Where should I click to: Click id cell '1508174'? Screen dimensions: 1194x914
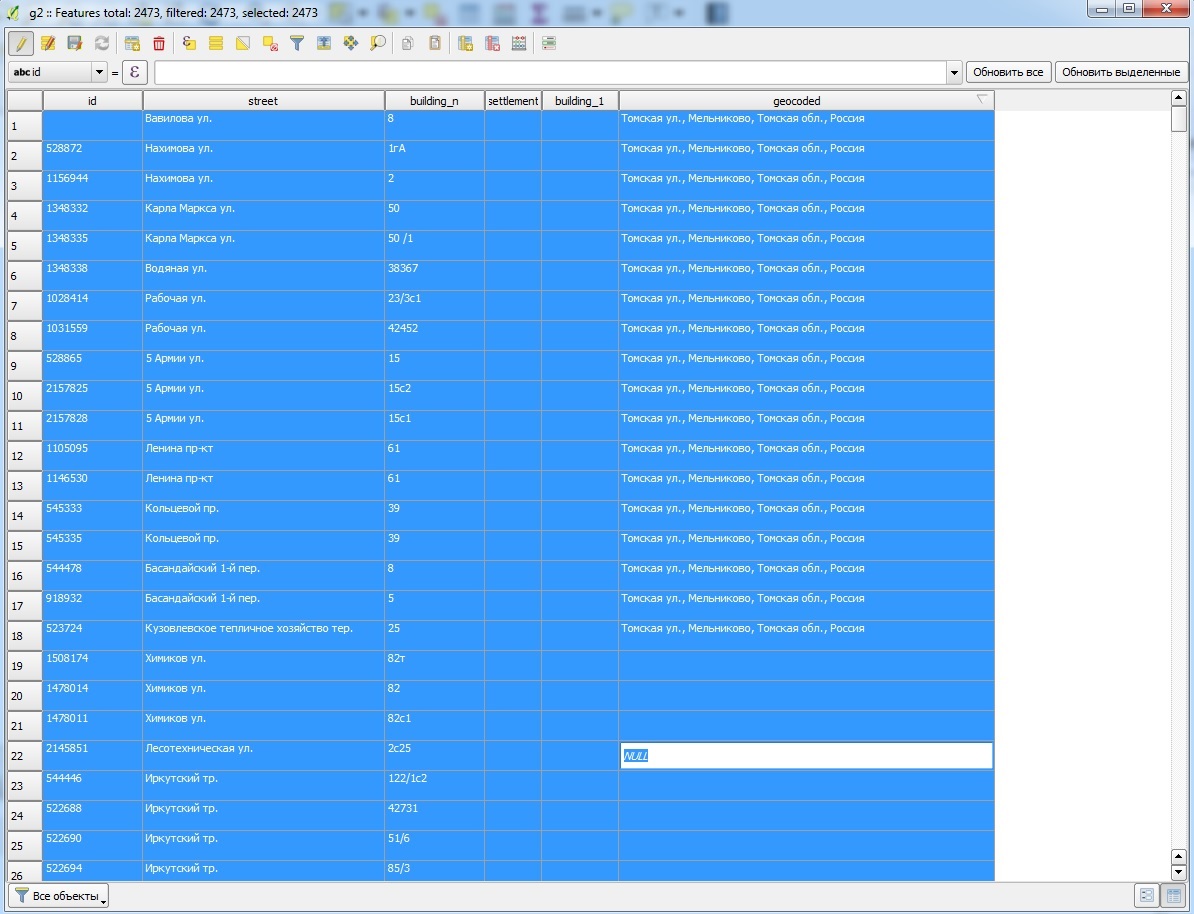pyautogui.click(x=92, y=666)
